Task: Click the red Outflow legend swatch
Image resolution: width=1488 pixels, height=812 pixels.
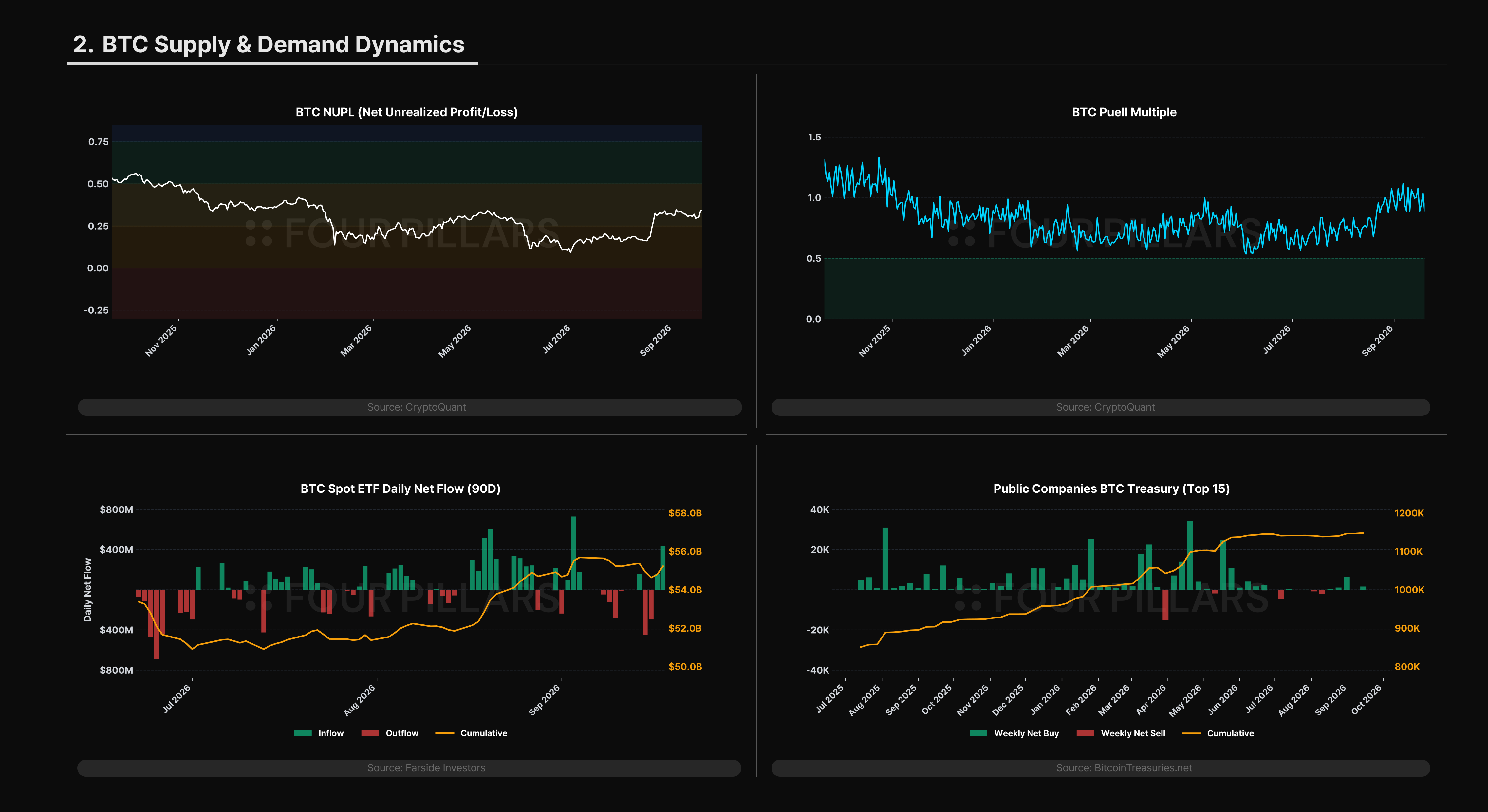Action: click(x=370, y=733)
